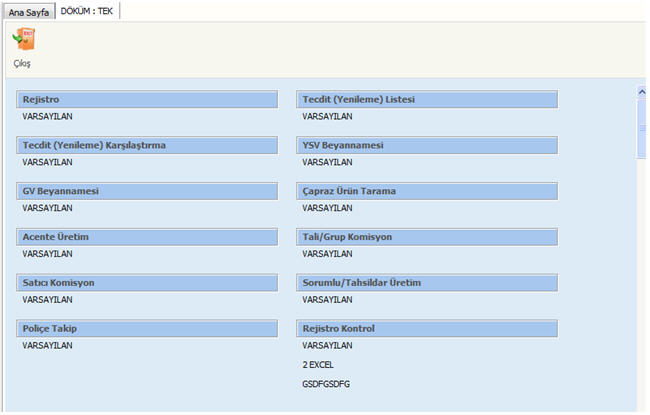The height and width of the screenshot is (415, 650).
Task: Open the Rejistro section header
Action: coord(147,99)
